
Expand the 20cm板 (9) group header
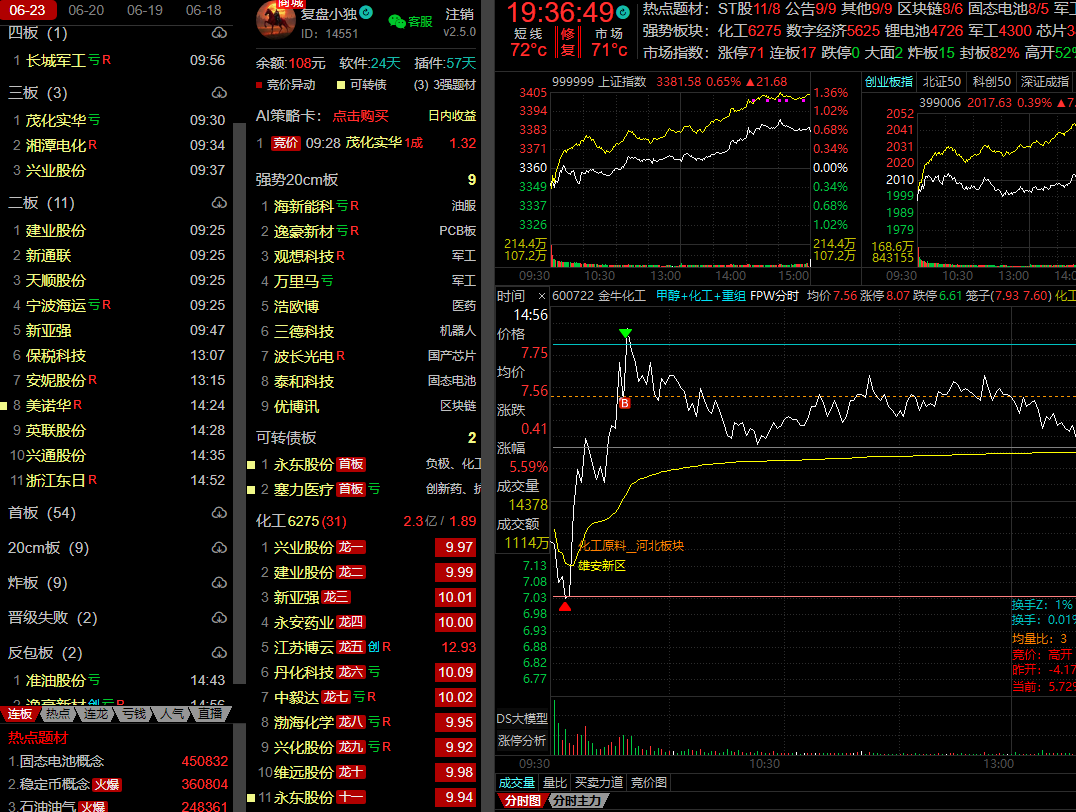click(48, 548)
